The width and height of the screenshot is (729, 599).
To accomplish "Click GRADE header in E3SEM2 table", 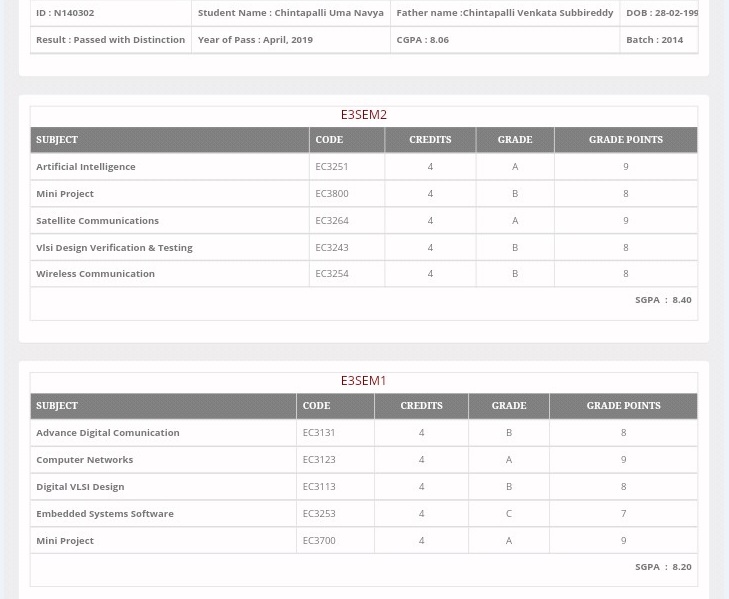I will [515, 140].
